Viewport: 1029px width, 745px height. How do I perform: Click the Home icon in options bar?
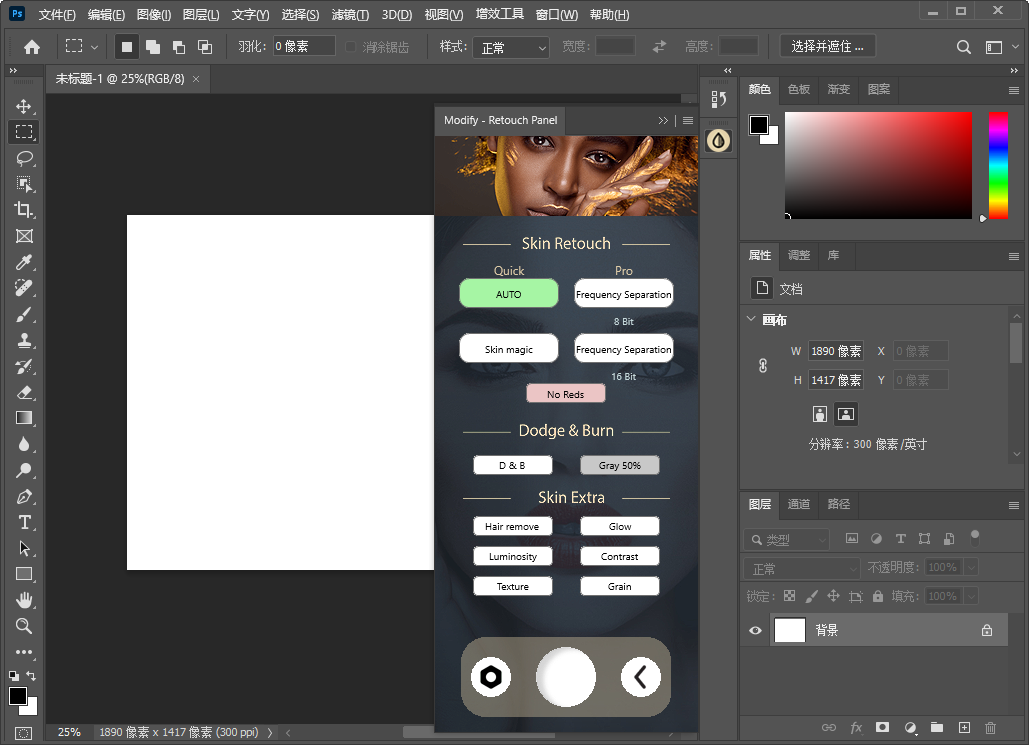(x=32, y=47)
